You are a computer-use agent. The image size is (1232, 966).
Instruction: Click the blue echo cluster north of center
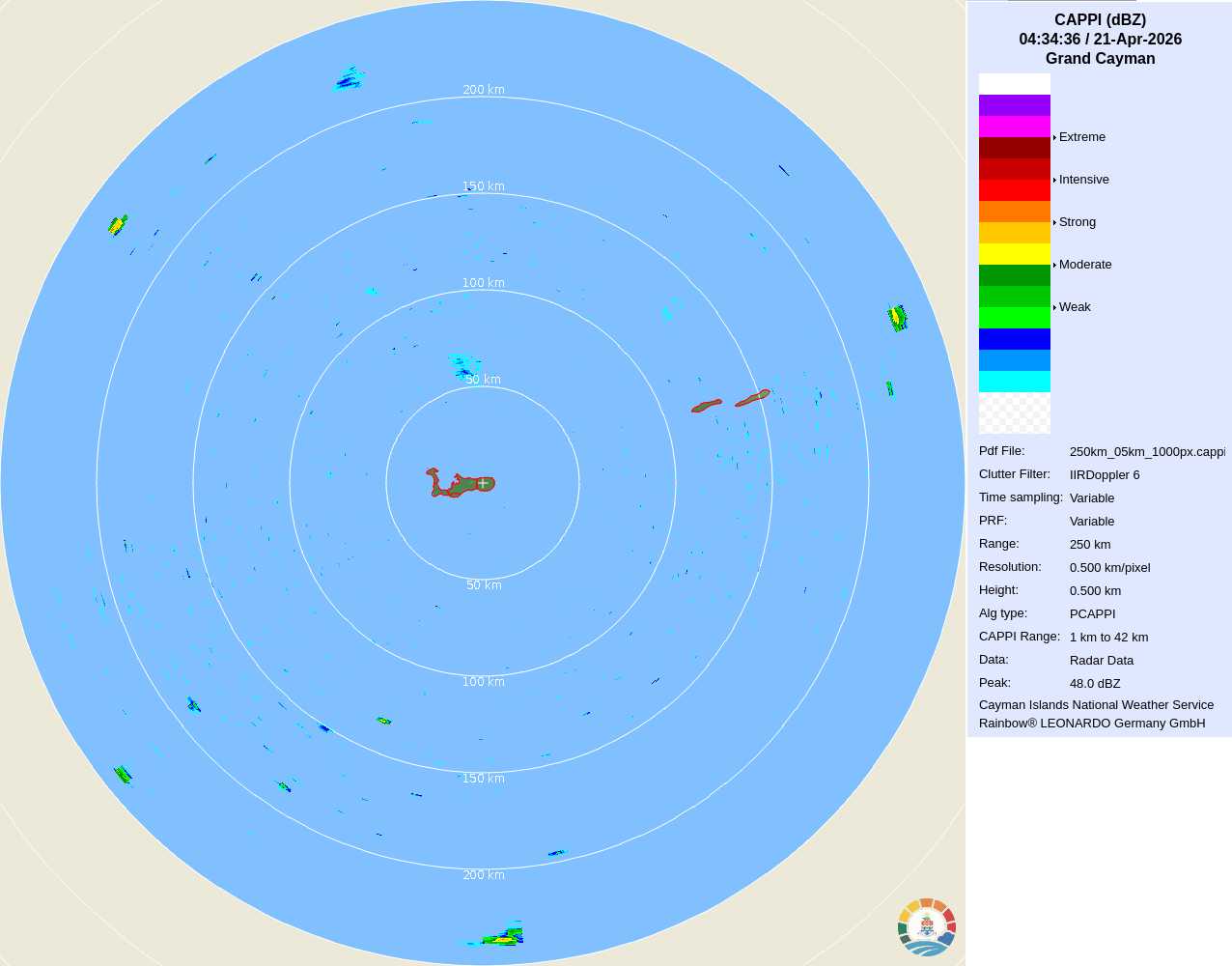tap(462, 365)
